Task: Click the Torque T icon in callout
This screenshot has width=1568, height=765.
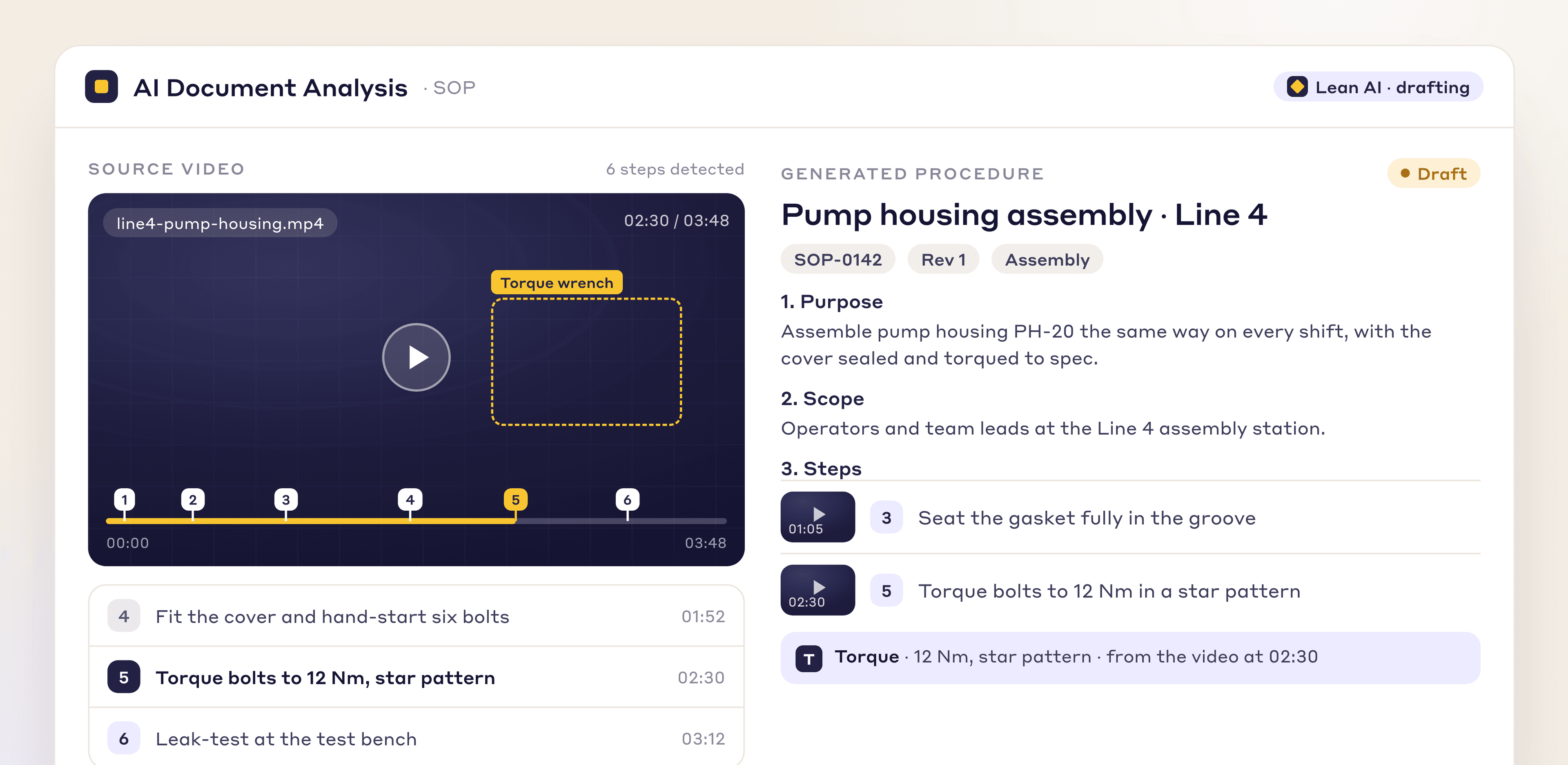Action: point(808,658)
